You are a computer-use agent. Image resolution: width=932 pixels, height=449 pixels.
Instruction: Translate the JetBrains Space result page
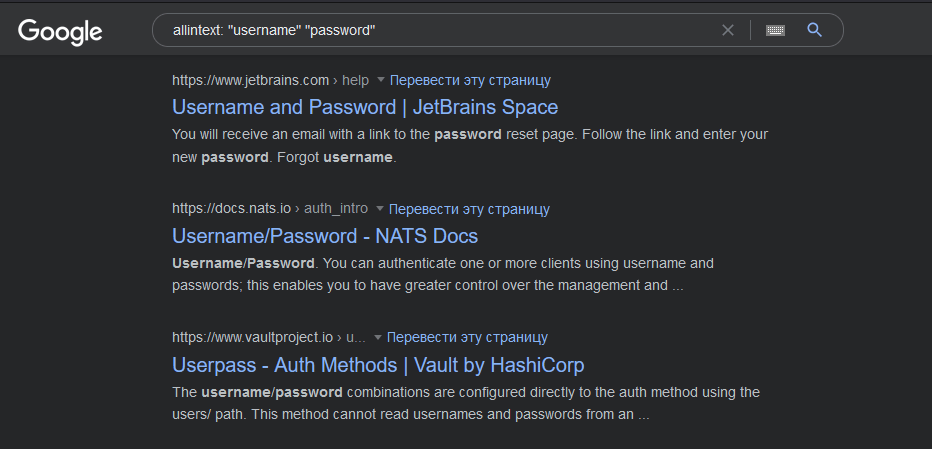[x=470, y=80]
